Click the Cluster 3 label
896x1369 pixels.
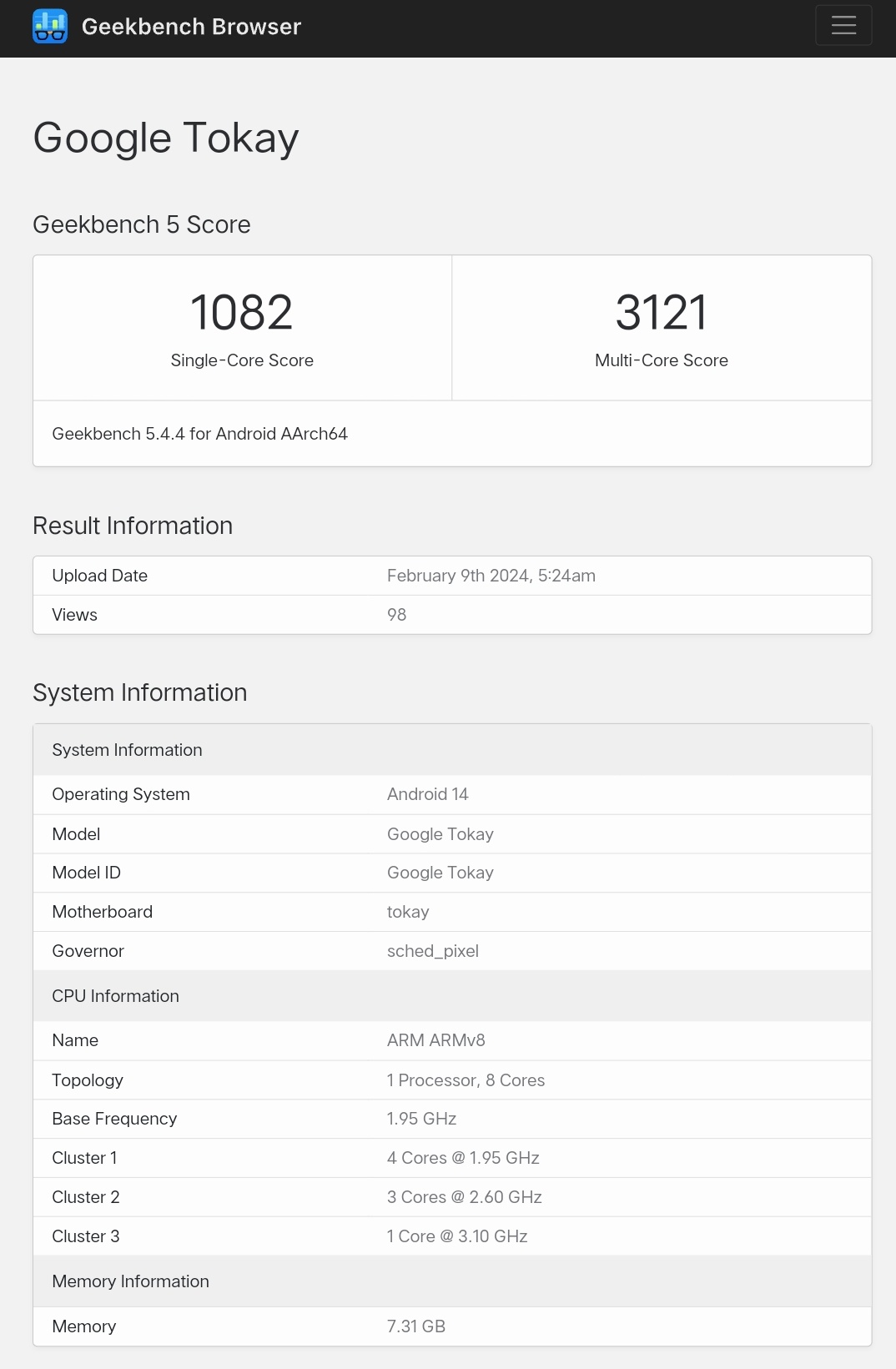(86, 1236)
